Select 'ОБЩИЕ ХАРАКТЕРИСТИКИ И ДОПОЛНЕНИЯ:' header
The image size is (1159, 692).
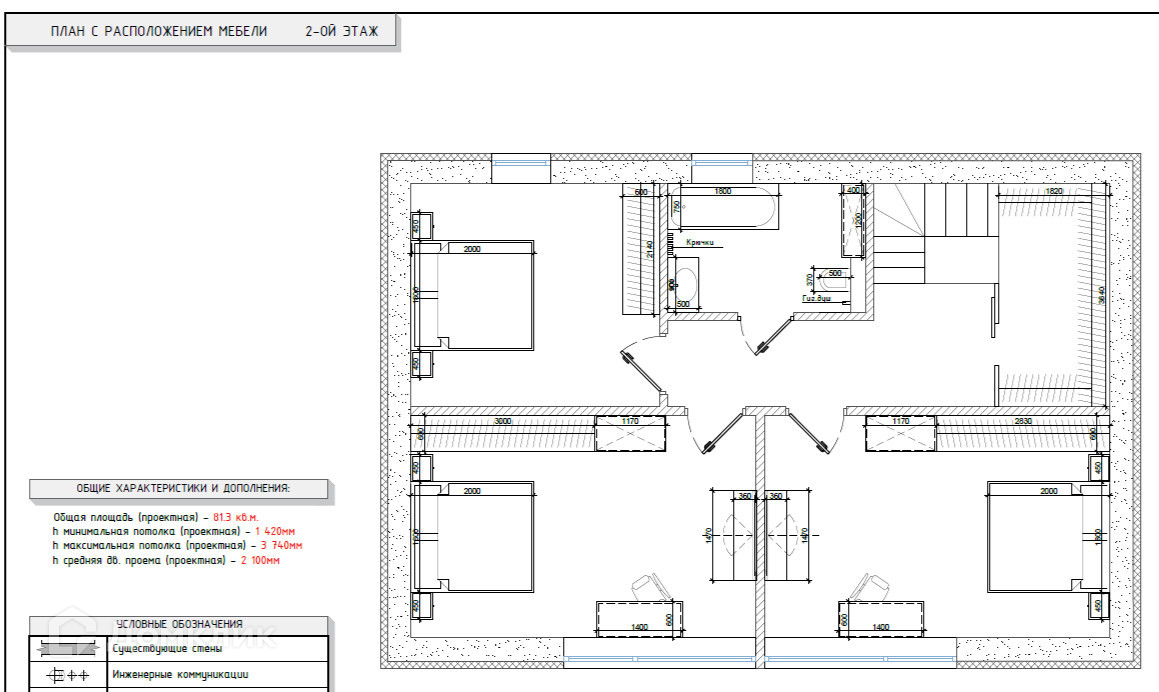pos(183,489)
